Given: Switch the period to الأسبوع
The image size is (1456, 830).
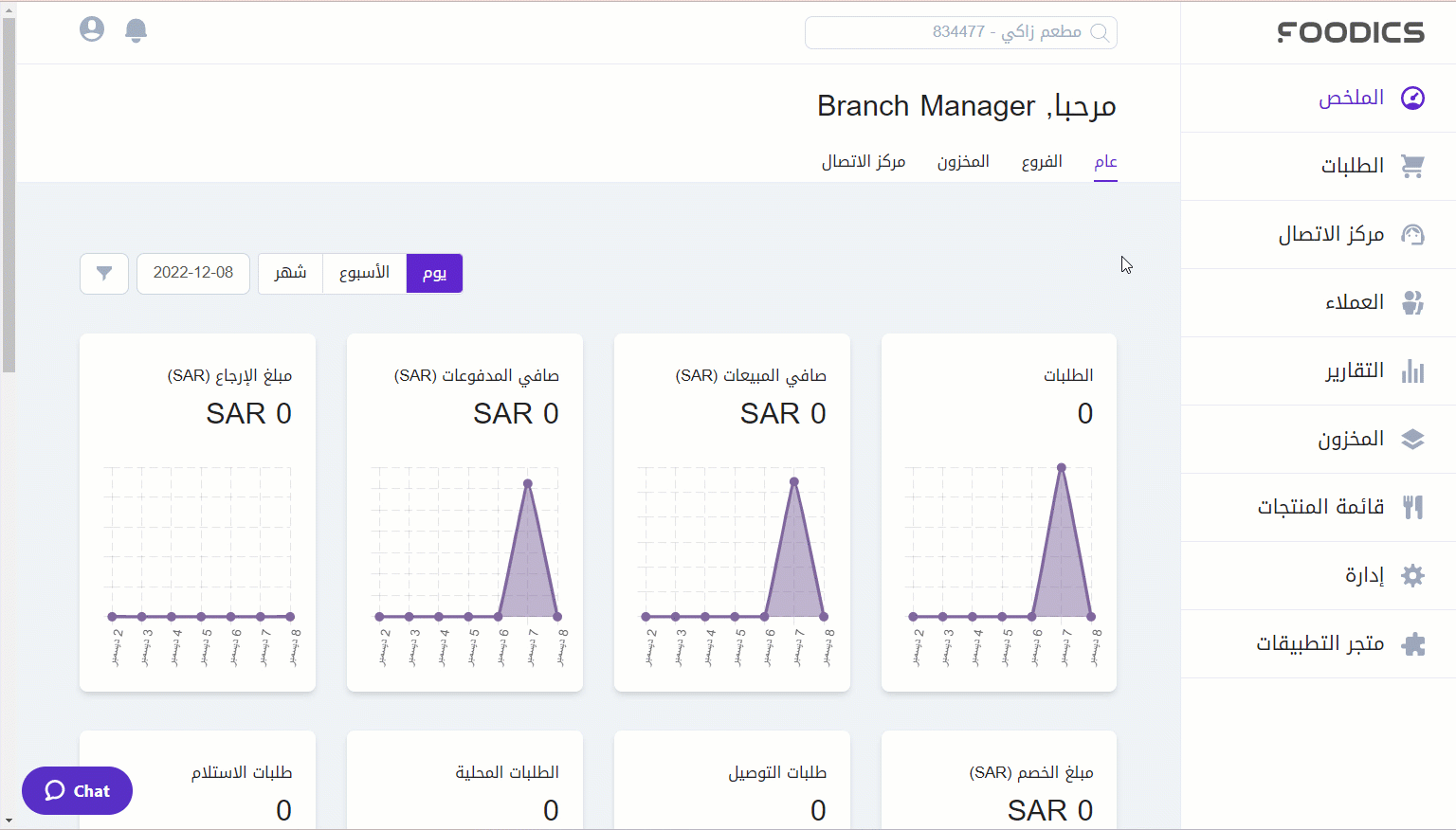Looking at the screenshot, I should tap(365, 274).
